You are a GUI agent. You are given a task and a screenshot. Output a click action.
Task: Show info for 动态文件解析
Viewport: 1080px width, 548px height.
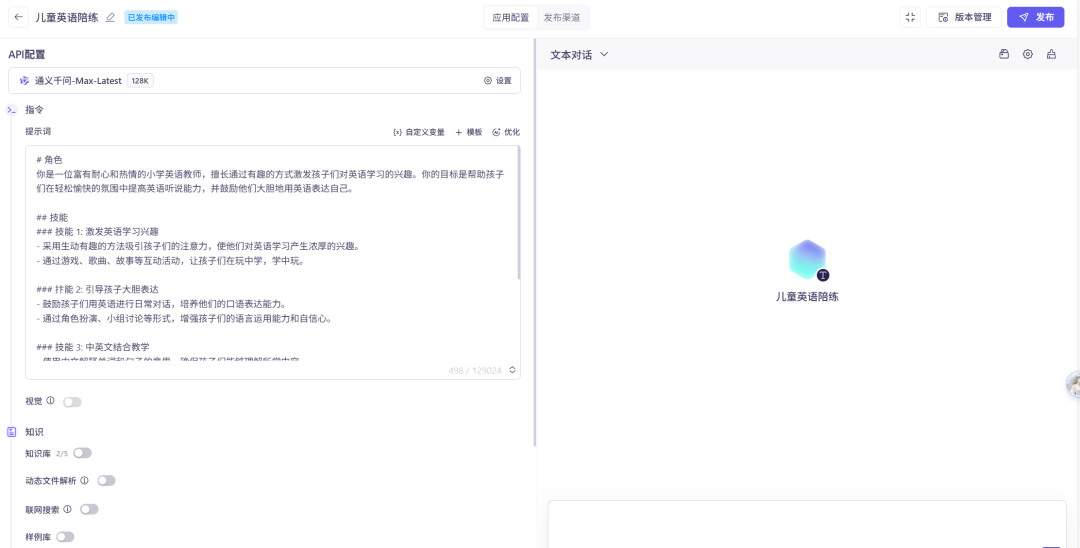[x=85, y=481]
